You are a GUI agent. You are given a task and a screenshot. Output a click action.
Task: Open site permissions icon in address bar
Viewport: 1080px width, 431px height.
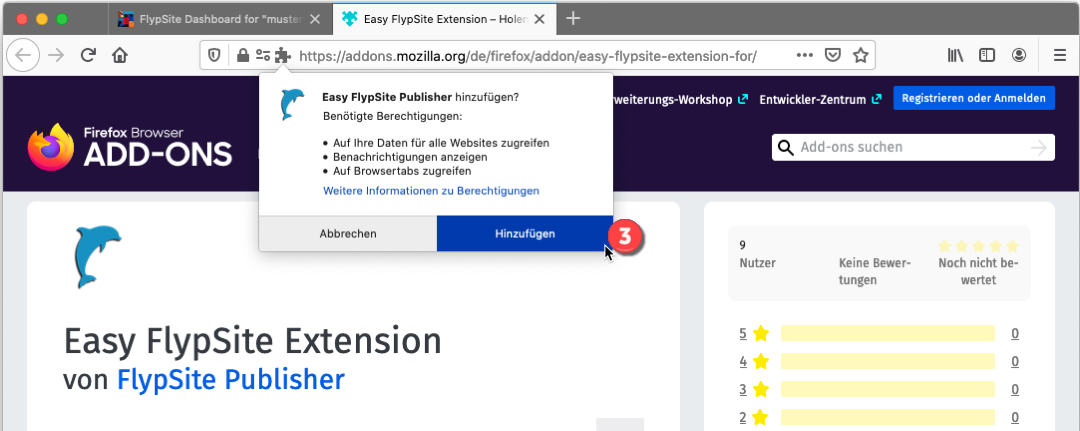tap(262, 55)
